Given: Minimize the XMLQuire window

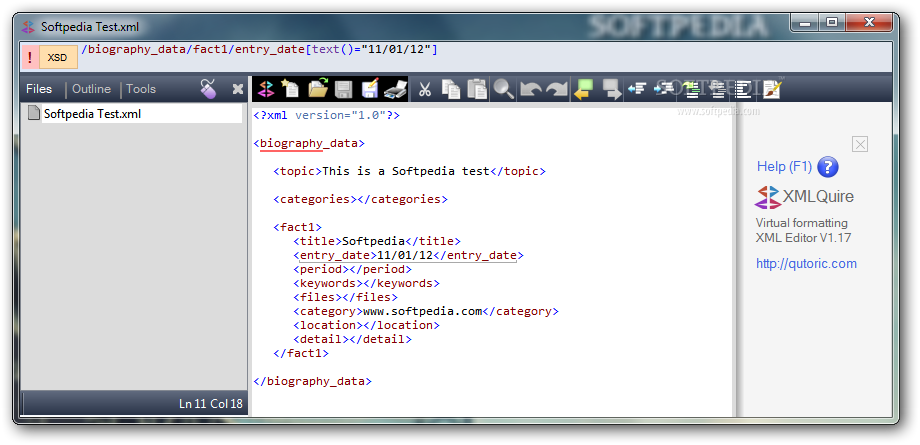Looking at the screenshot, I should click(x=806, y=23).
